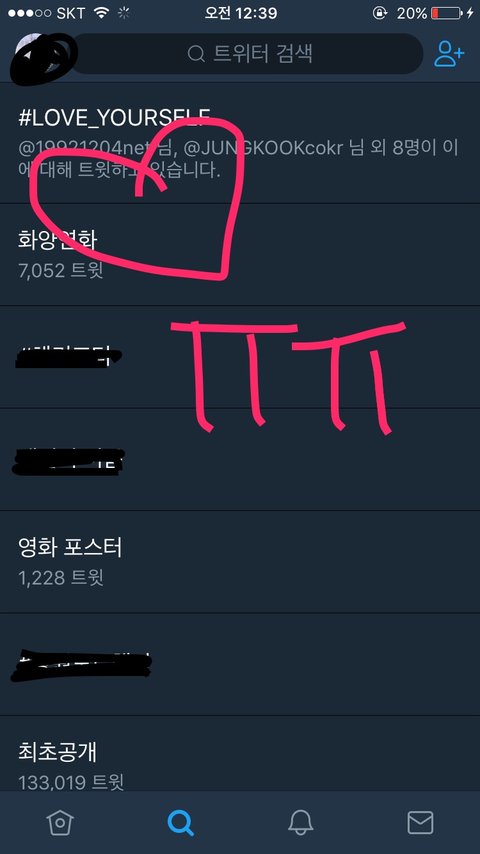Open the Home tab icon
The width and height of the screenshot is (480, 854).
pos(60,822)
